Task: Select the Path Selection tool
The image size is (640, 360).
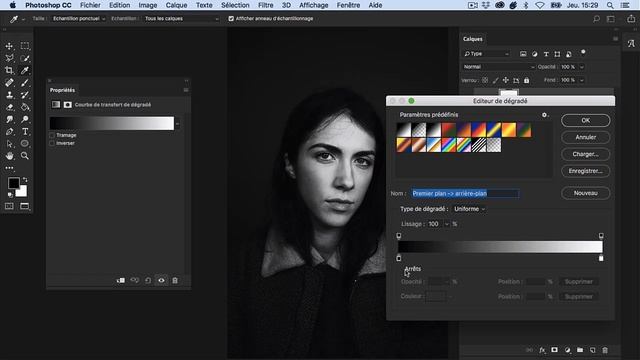Action: pos(9,144)
